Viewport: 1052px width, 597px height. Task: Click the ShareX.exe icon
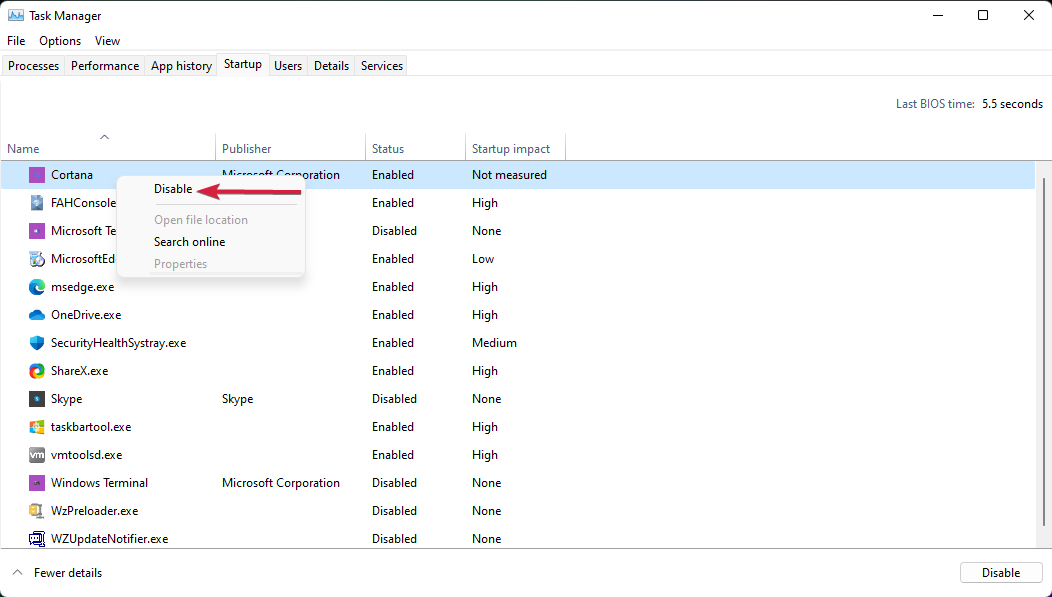(x=37, y=371)
